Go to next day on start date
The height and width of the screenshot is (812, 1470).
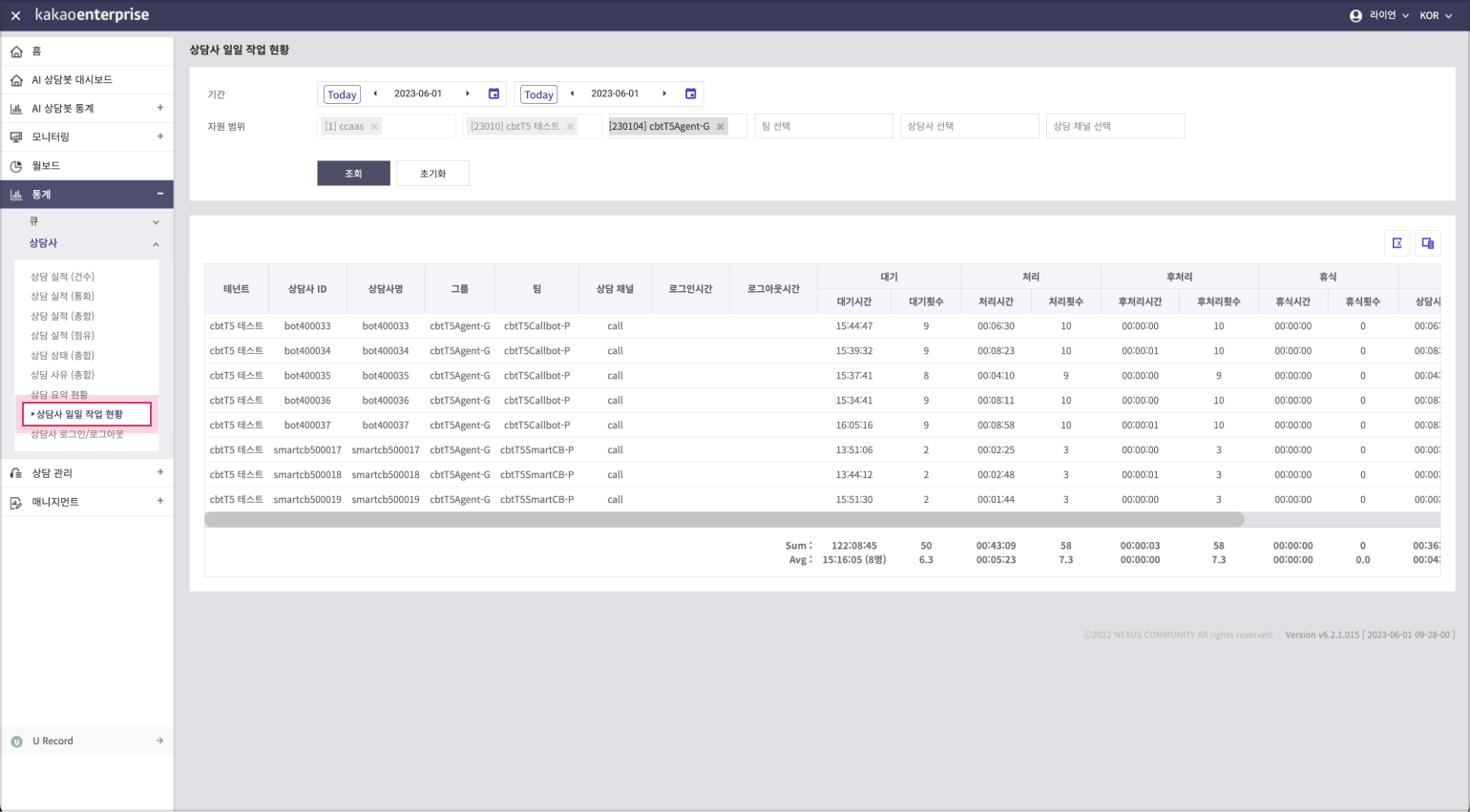467,94
